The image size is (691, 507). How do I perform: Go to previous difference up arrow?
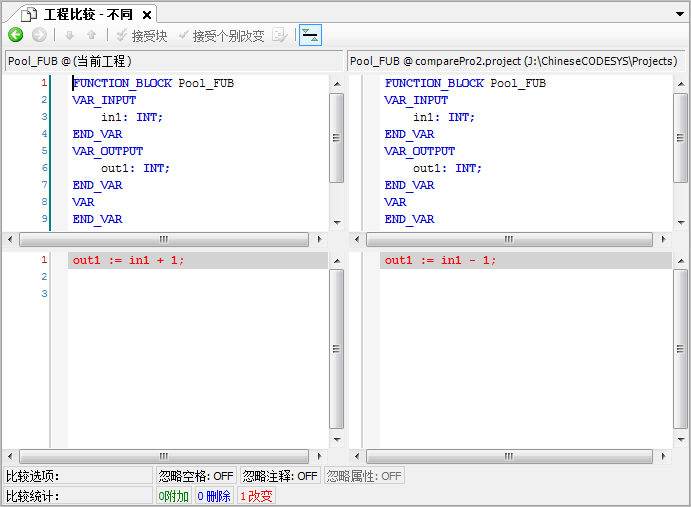(x=91, y=35)
